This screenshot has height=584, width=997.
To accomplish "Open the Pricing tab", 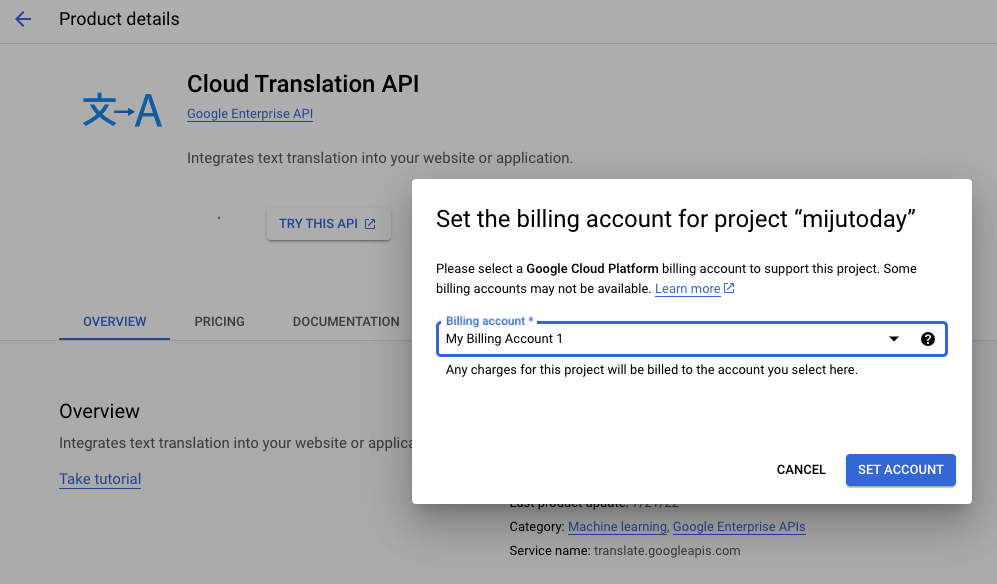I will click(x=219, y=321).
